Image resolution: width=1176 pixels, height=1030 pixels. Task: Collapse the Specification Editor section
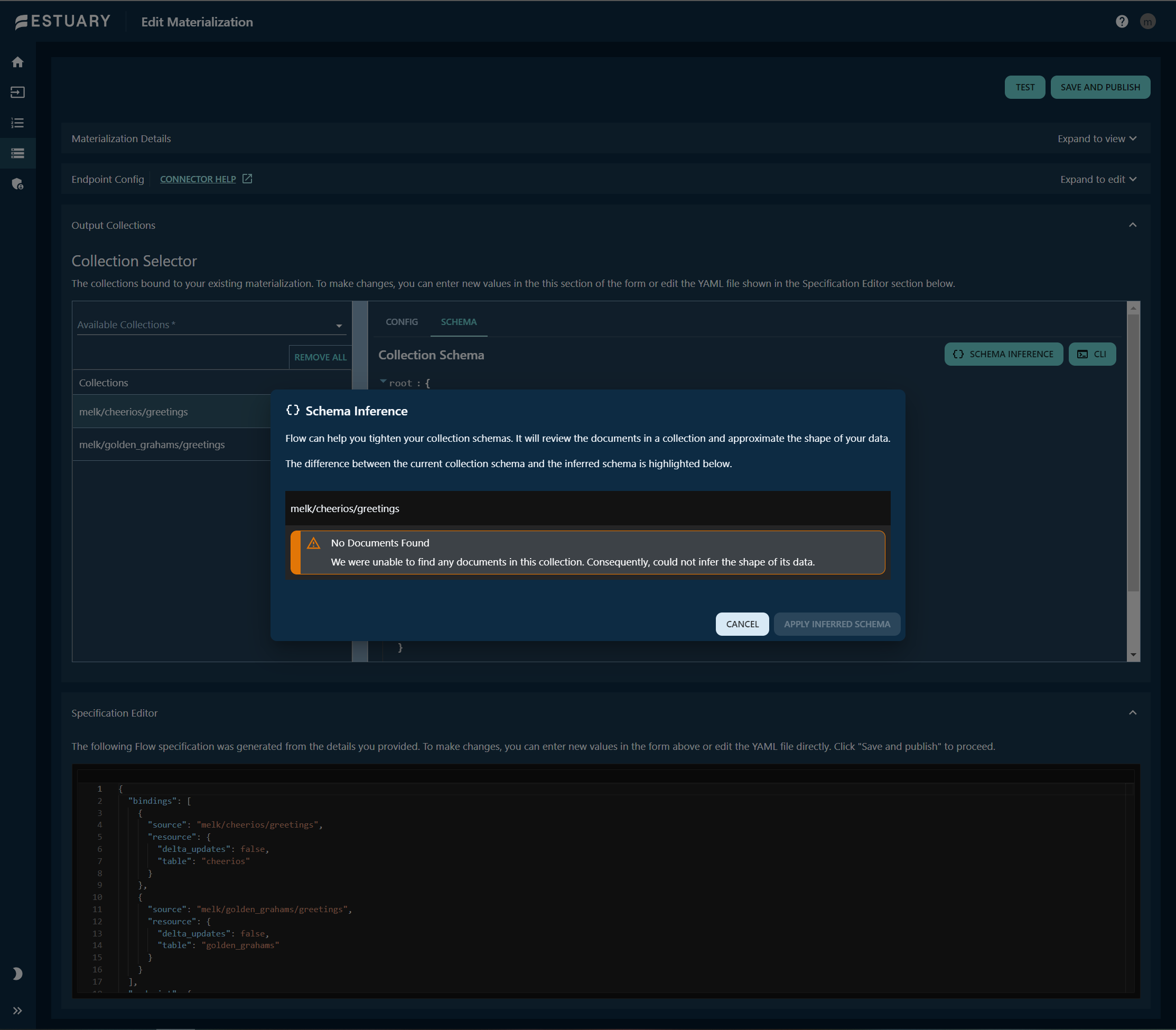click(x=1132, y=713)
